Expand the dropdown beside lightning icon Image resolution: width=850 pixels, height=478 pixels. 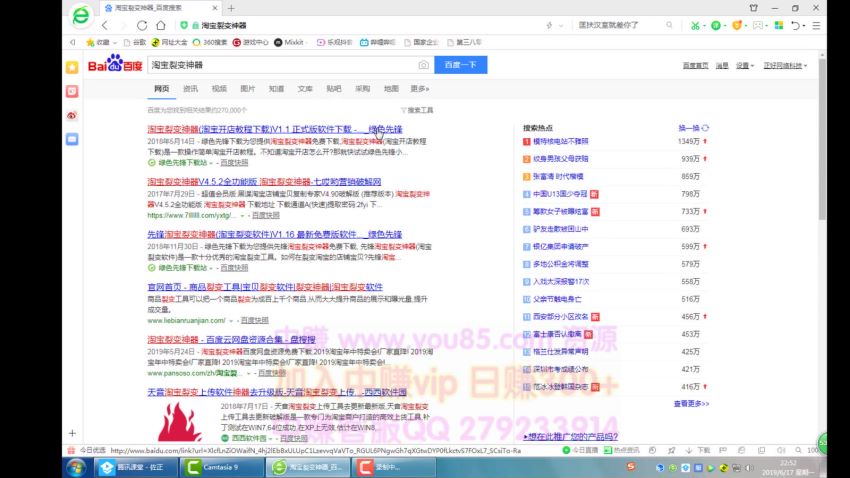561,25
